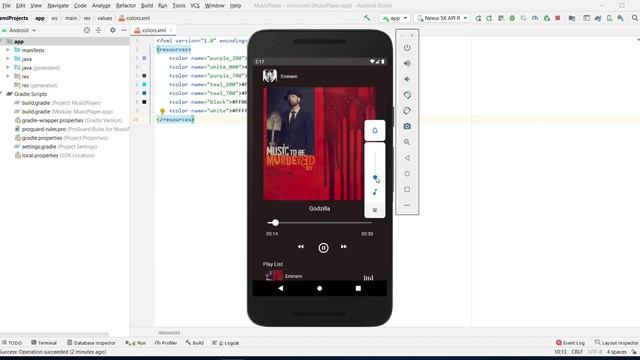Expand the manifests folder

pyautogui.click(x=8, y=50)
